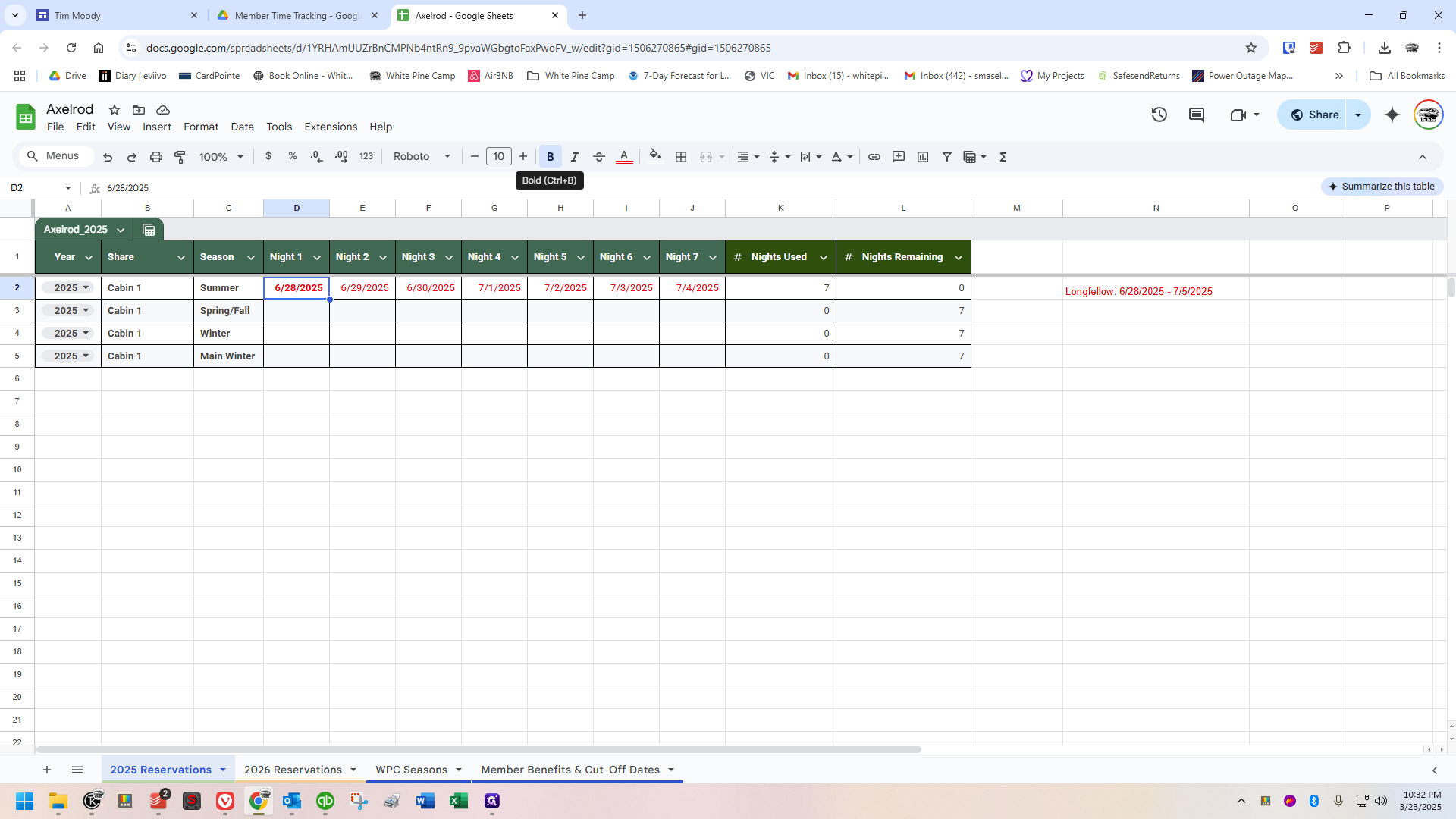The image size is (1456, 819).
Task: Activate the Paint format tool
Action: 180,157
